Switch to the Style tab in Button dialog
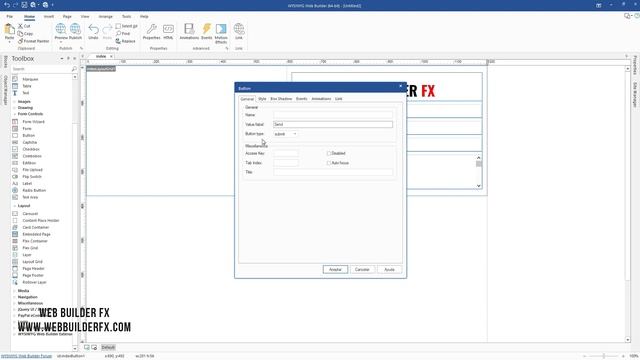The width and height of the screenshot is (640, 360). [262, 99]
